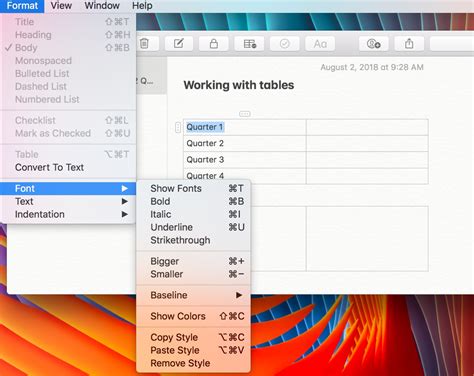Viewport: 474px width, 376px height.
Task: Click the Working with tables title
Action: pyautogui.click(x=239, y=85)
